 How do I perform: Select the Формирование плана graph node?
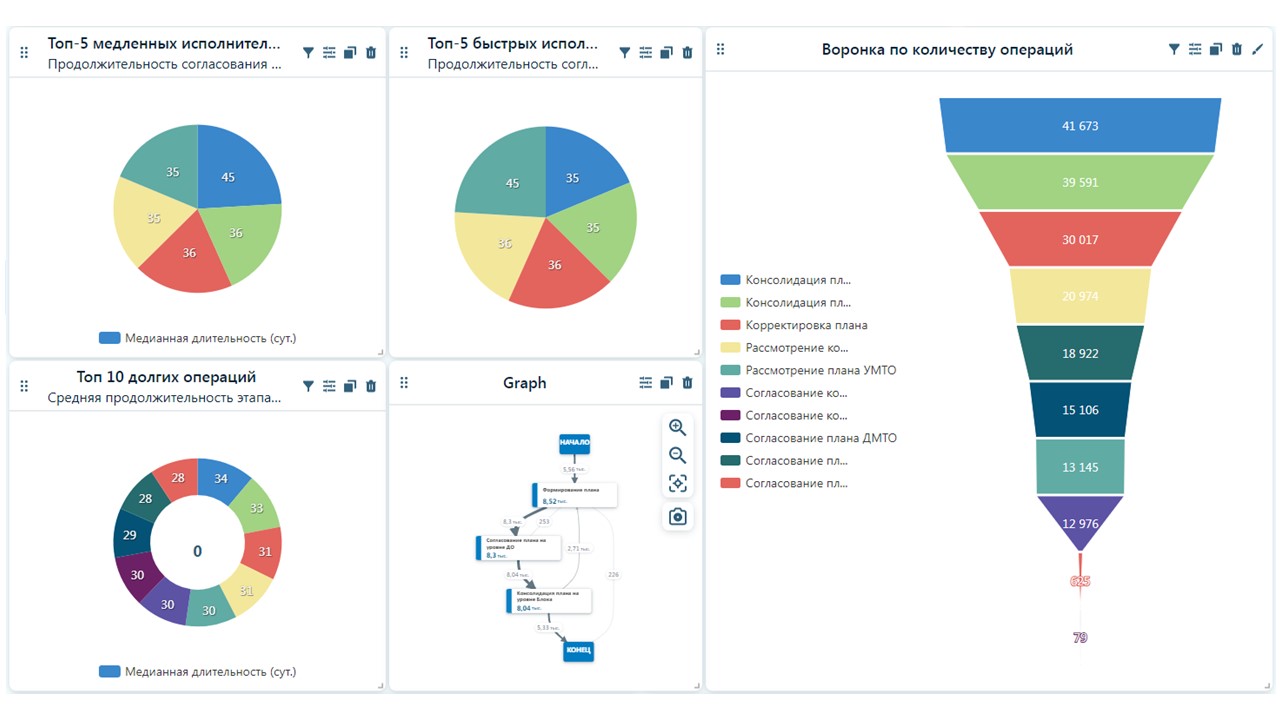[x=575, y=494]
